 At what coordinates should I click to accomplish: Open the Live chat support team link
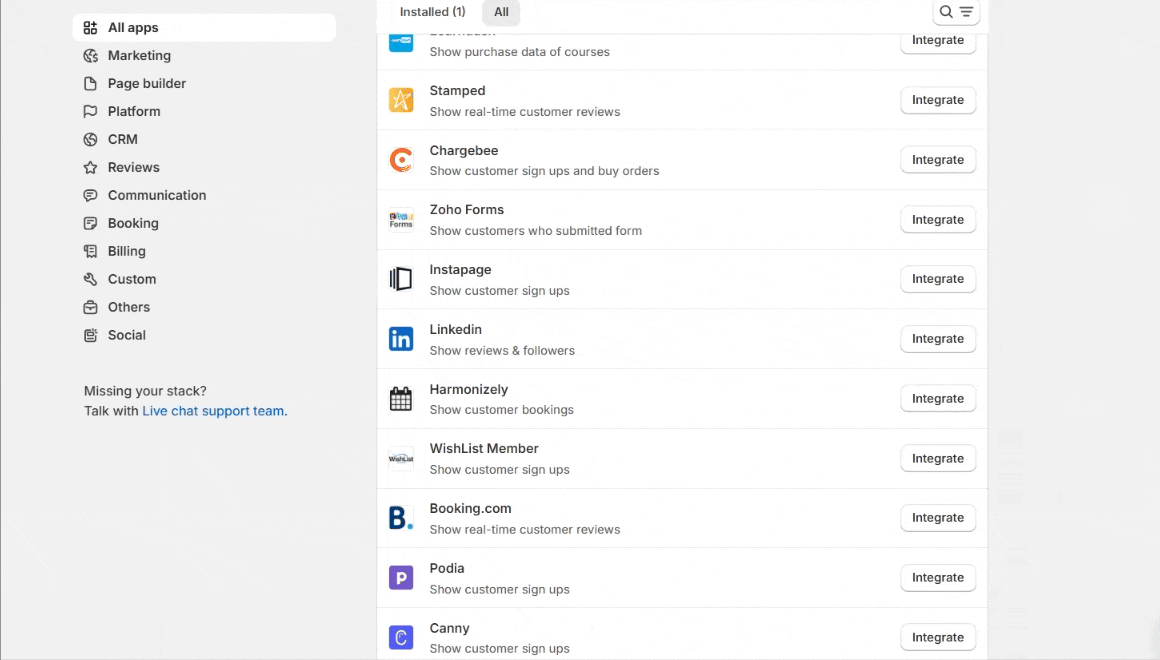[x=215, y=411]
